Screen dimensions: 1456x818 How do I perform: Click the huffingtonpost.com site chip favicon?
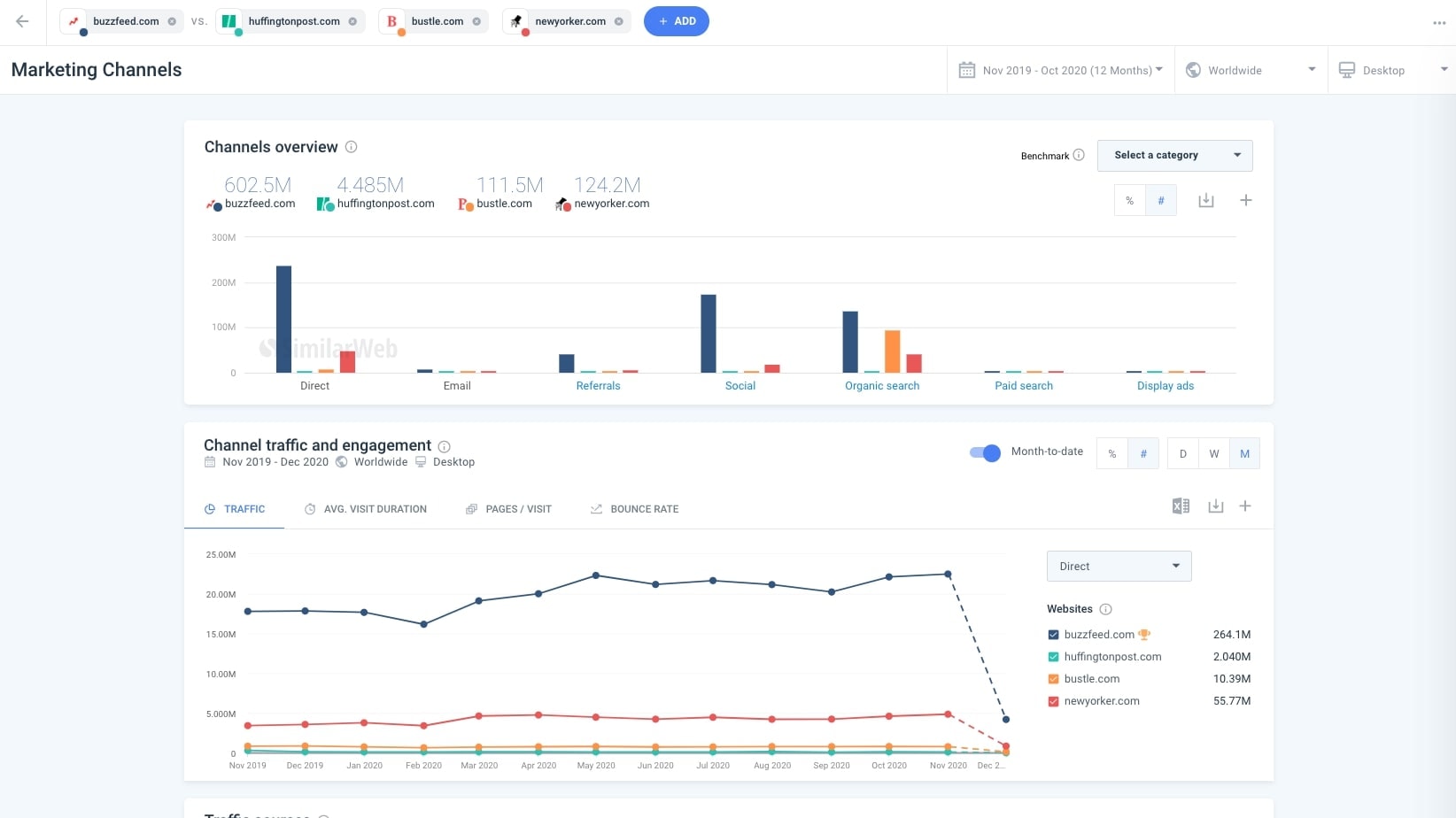[229, 21]
